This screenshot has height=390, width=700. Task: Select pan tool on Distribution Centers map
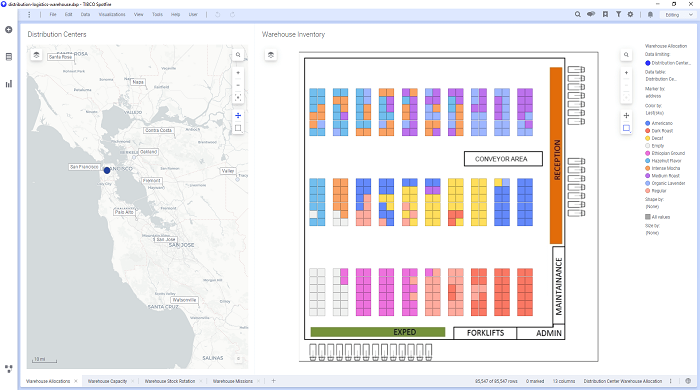pyautogui.click(x=238, y=116)
